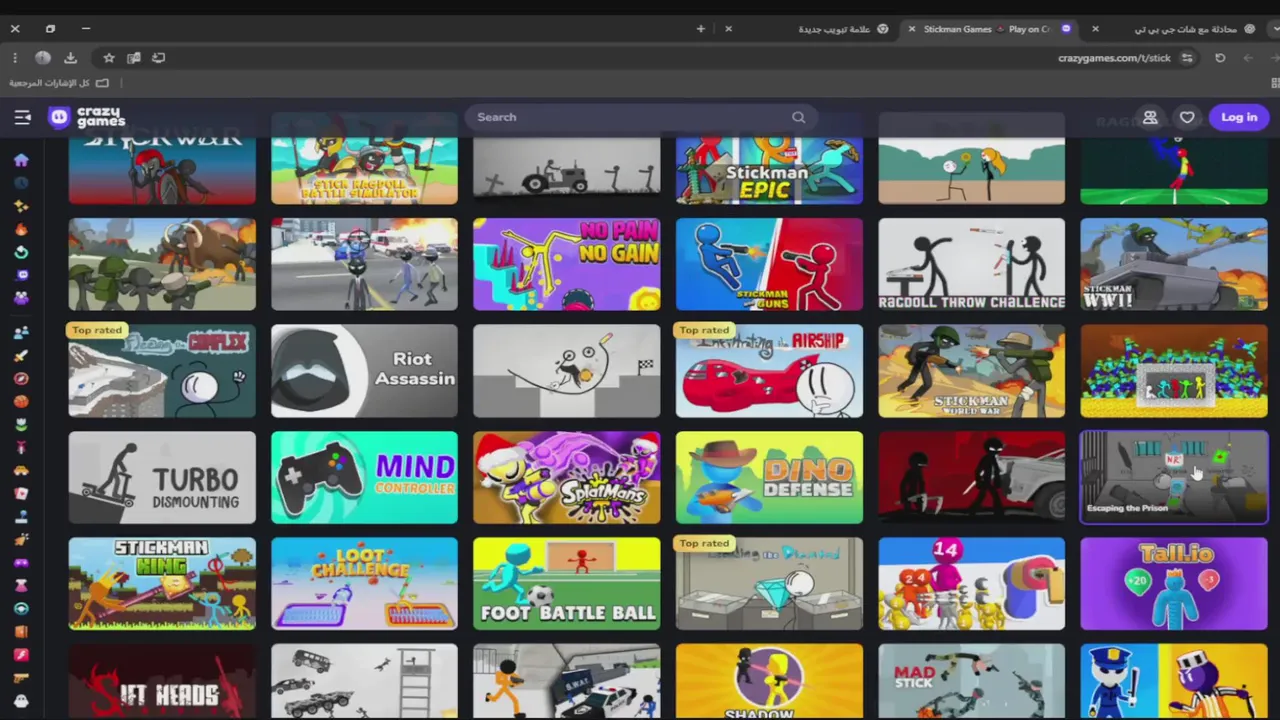Open the Fleeing the Complex game

click(162, 371)
